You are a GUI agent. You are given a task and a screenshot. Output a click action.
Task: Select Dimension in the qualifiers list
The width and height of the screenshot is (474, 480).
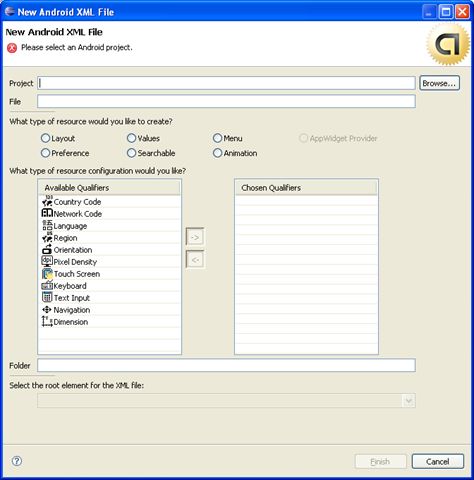pyautogui.click(x=110, y=322)
